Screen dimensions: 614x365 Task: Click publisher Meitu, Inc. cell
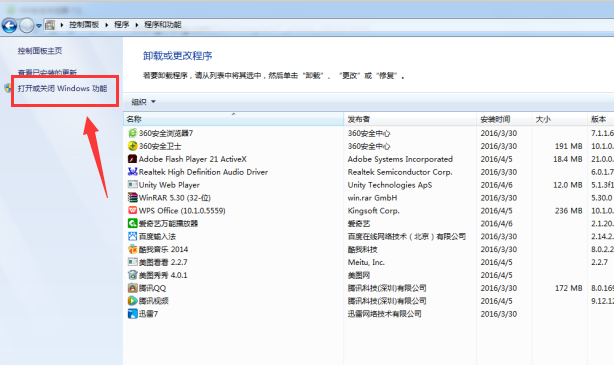point(366,262)
